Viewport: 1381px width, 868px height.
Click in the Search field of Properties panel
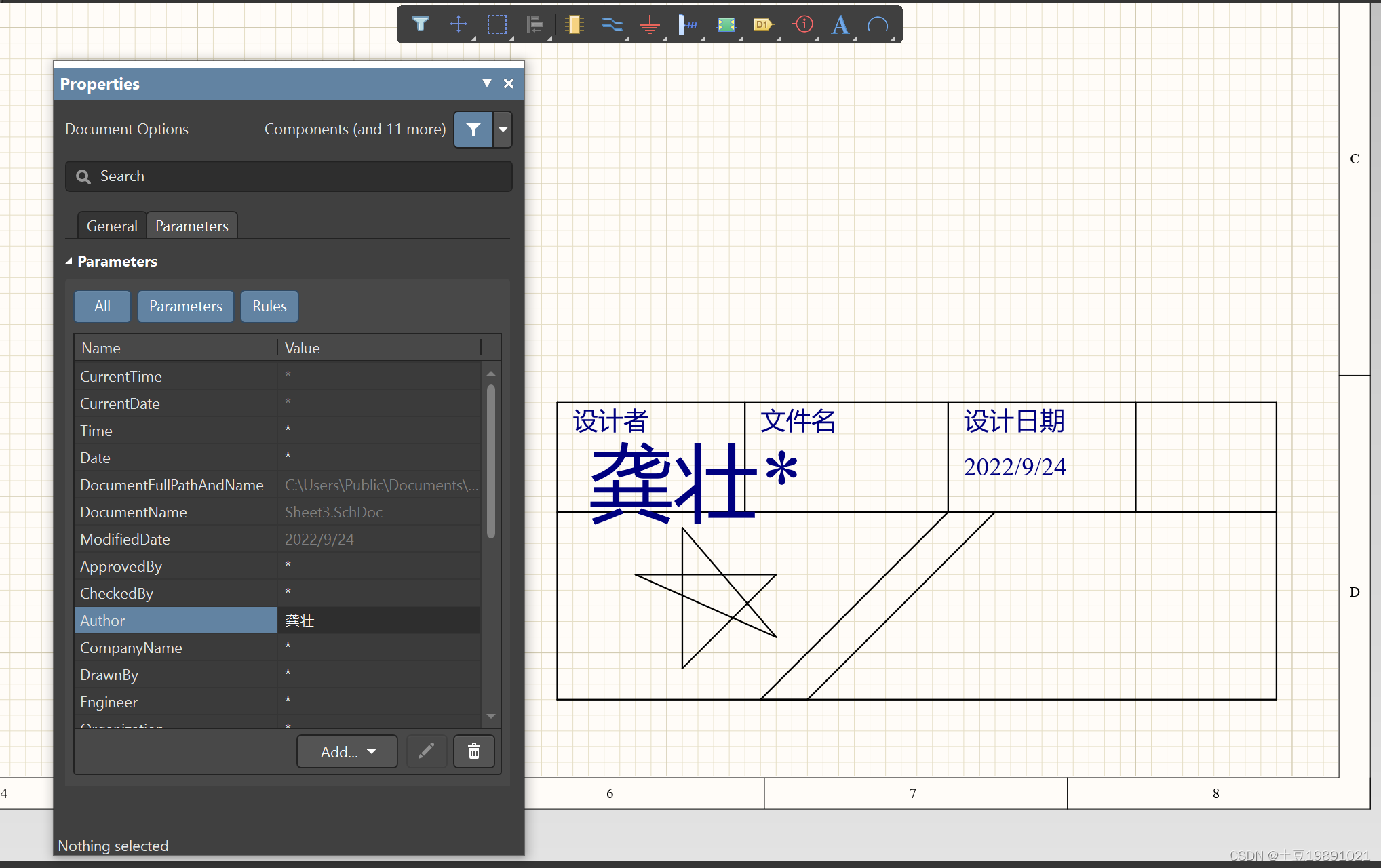pos(288,176)
